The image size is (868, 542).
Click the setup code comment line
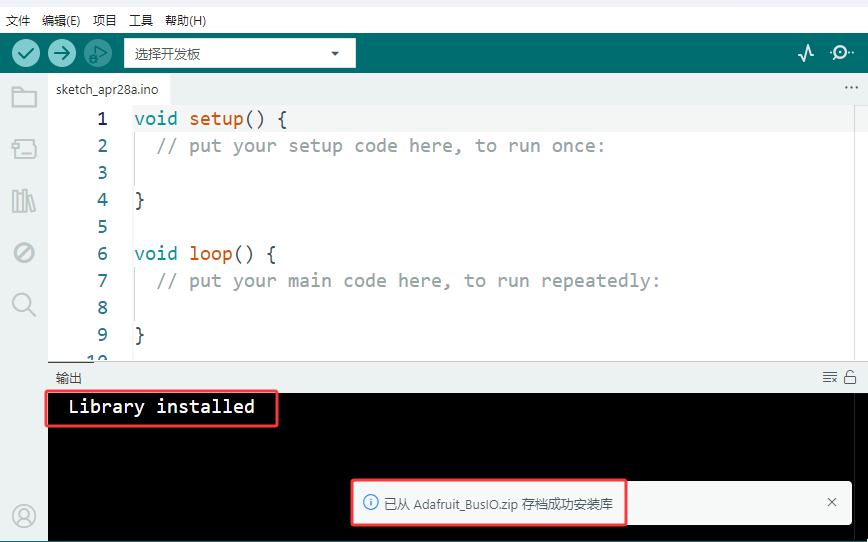coord(381,146)
